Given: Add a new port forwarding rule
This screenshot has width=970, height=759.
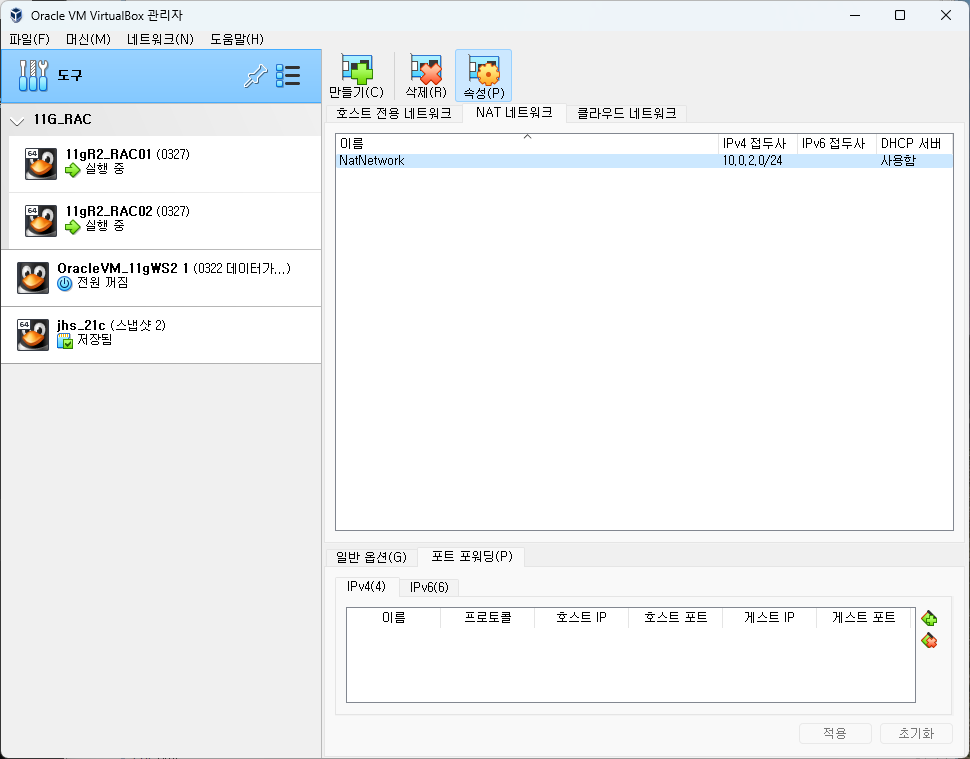Looking at the screenshot, I should [x=929, y=618].
